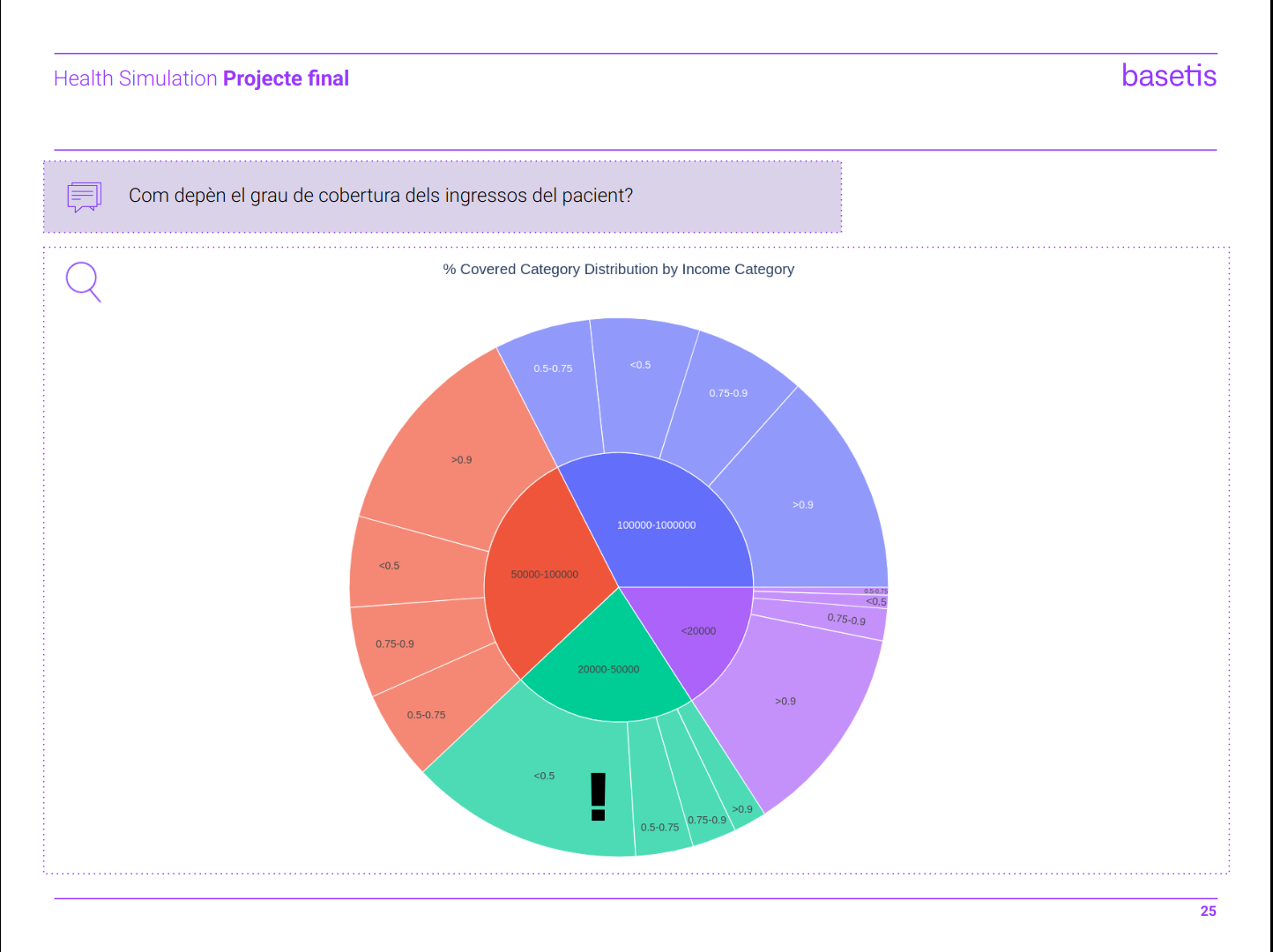This screenshot has height=952, width=1273.
Task: Click the magnifying glass icon
Action: click(83, 281)
